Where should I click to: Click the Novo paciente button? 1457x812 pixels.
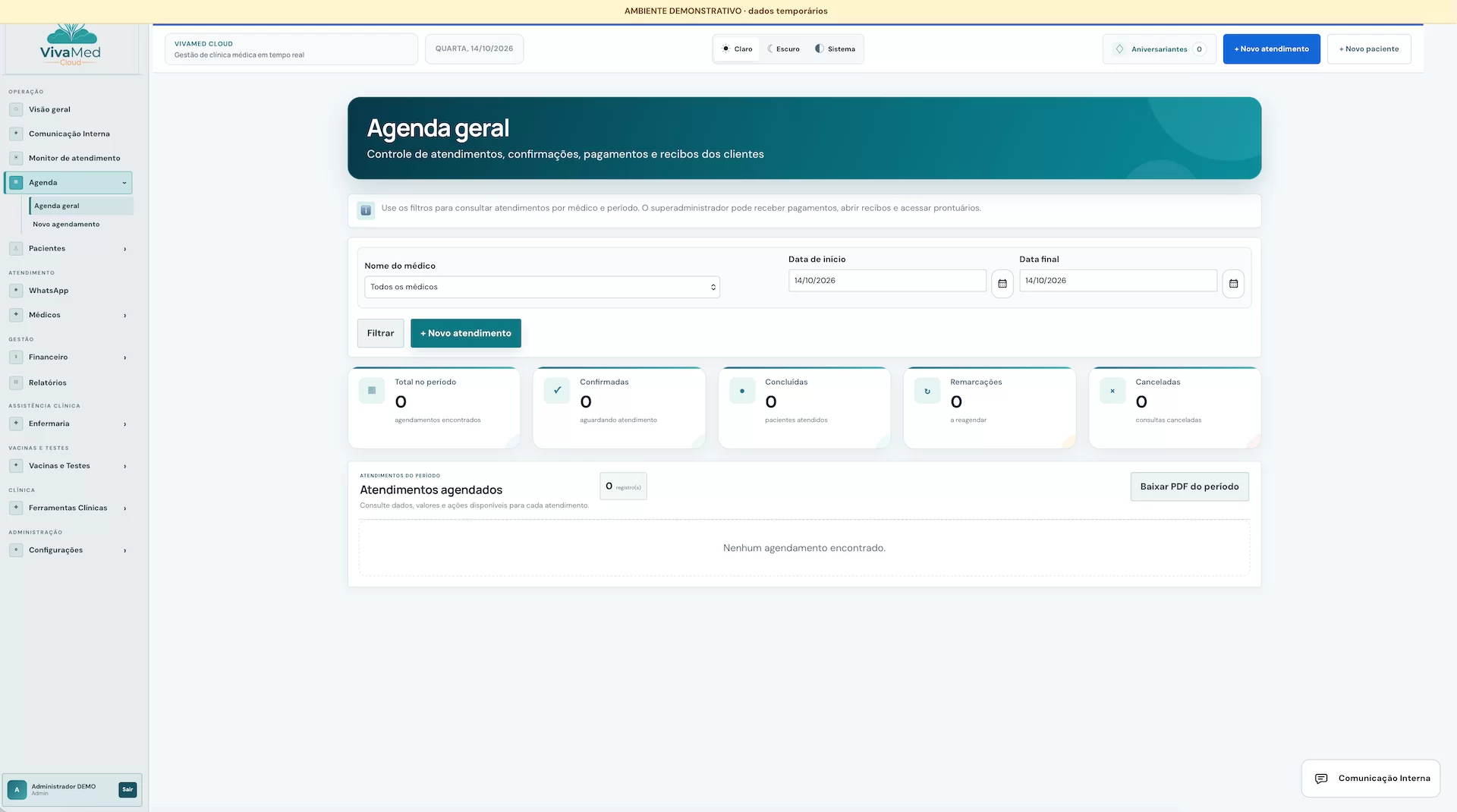[x=1369, y=49]
